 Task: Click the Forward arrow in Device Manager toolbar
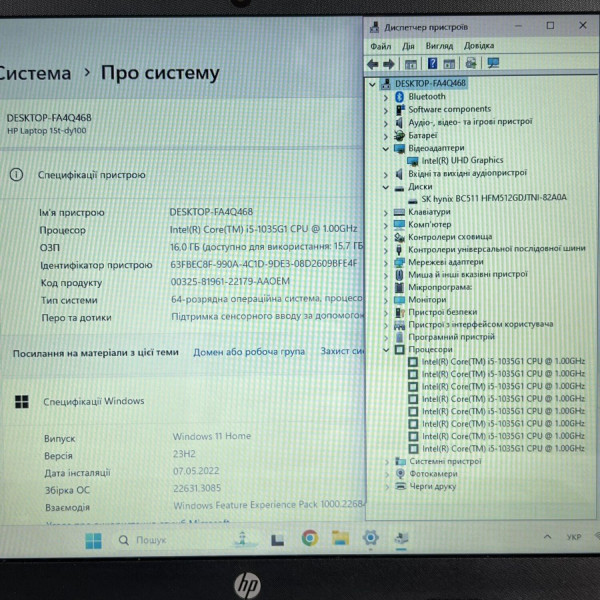click(389, 64)
